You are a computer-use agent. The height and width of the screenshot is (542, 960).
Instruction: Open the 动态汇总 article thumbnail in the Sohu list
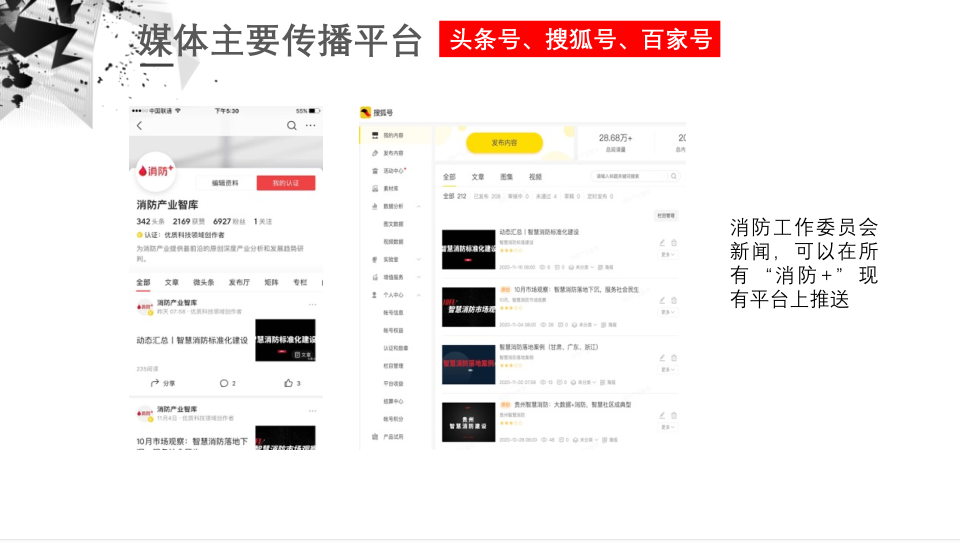pyautogui.click(x=468, y=250)
